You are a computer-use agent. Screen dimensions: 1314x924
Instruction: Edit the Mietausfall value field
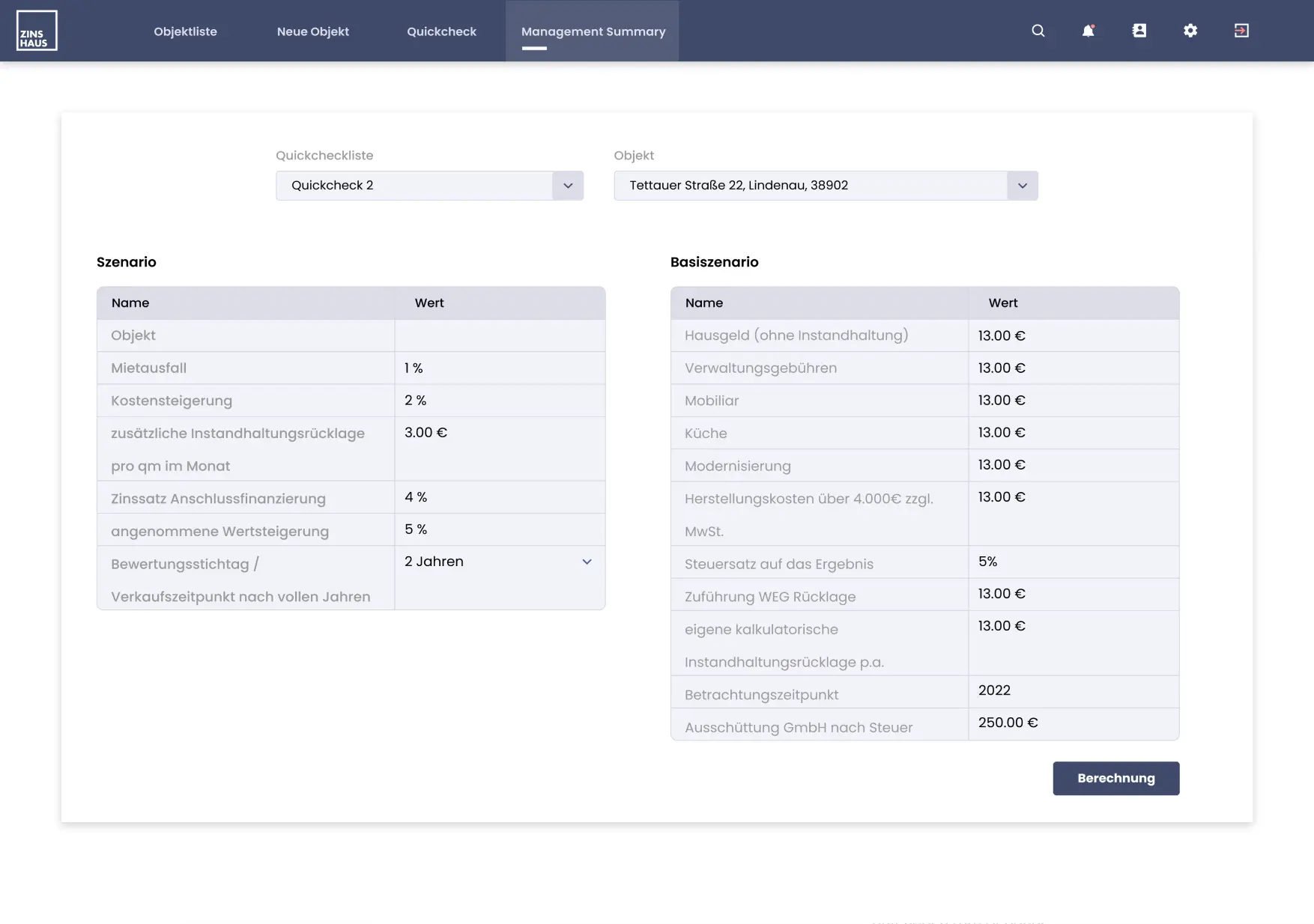coord(499,368)
